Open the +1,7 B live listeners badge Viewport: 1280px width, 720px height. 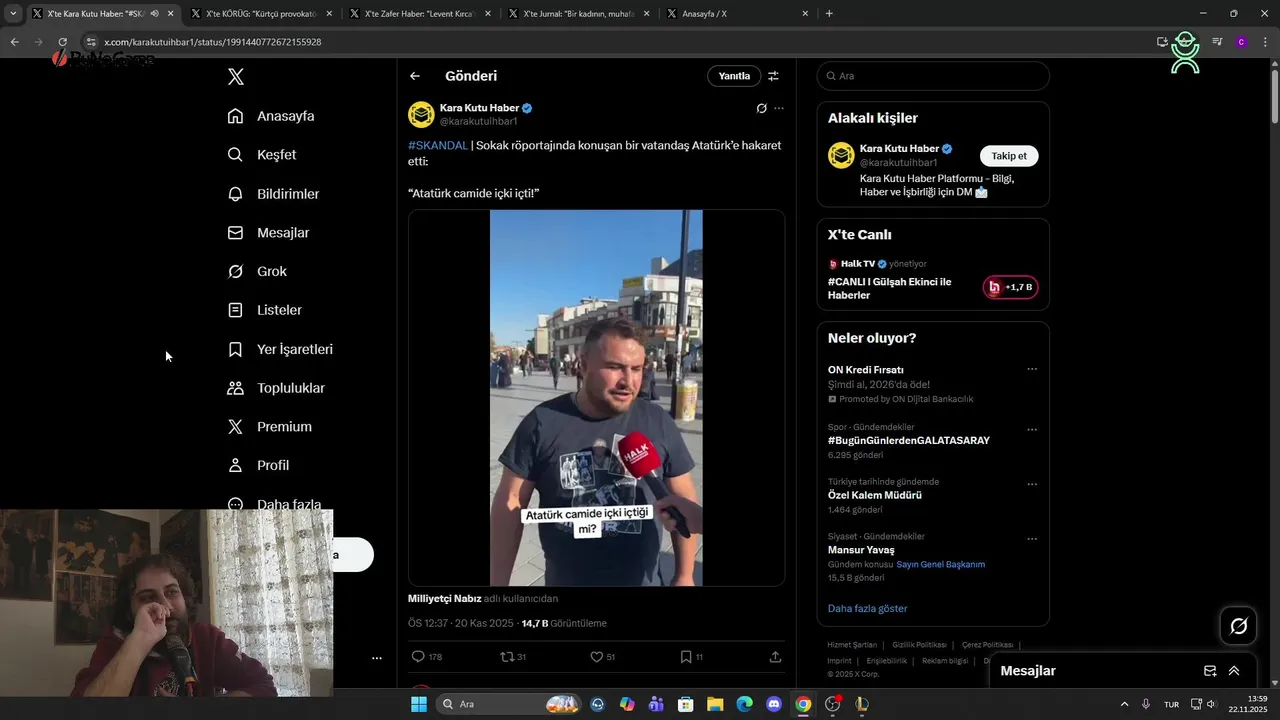(1010, 287)
